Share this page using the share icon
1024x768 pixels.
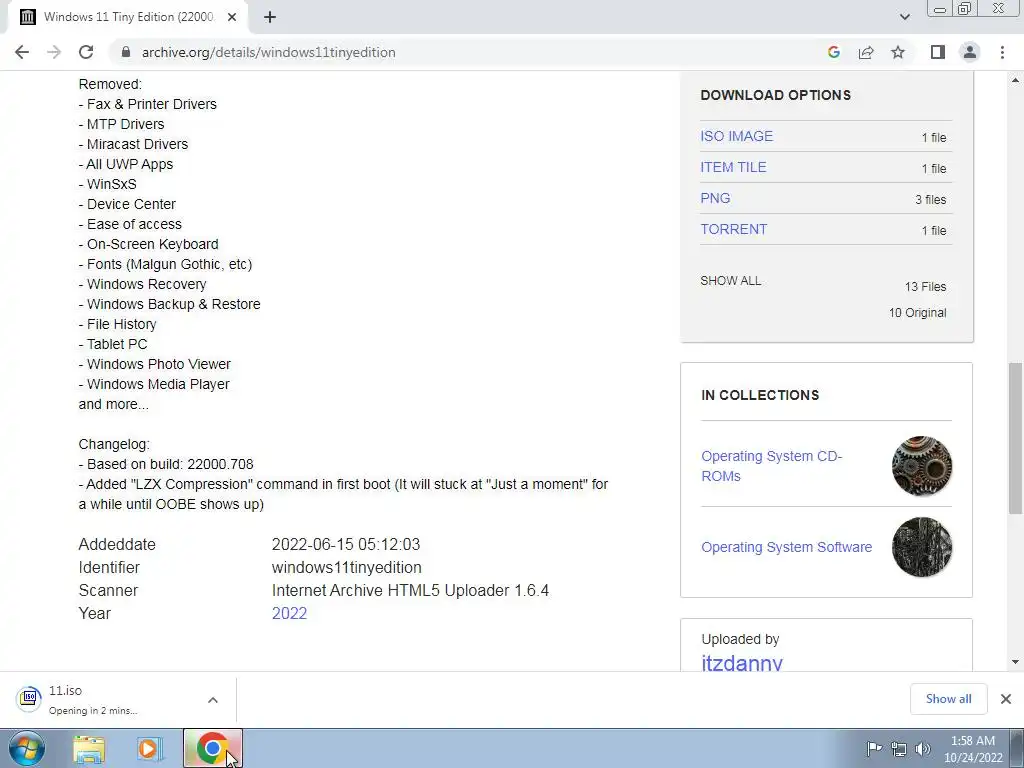coord(866,52)
